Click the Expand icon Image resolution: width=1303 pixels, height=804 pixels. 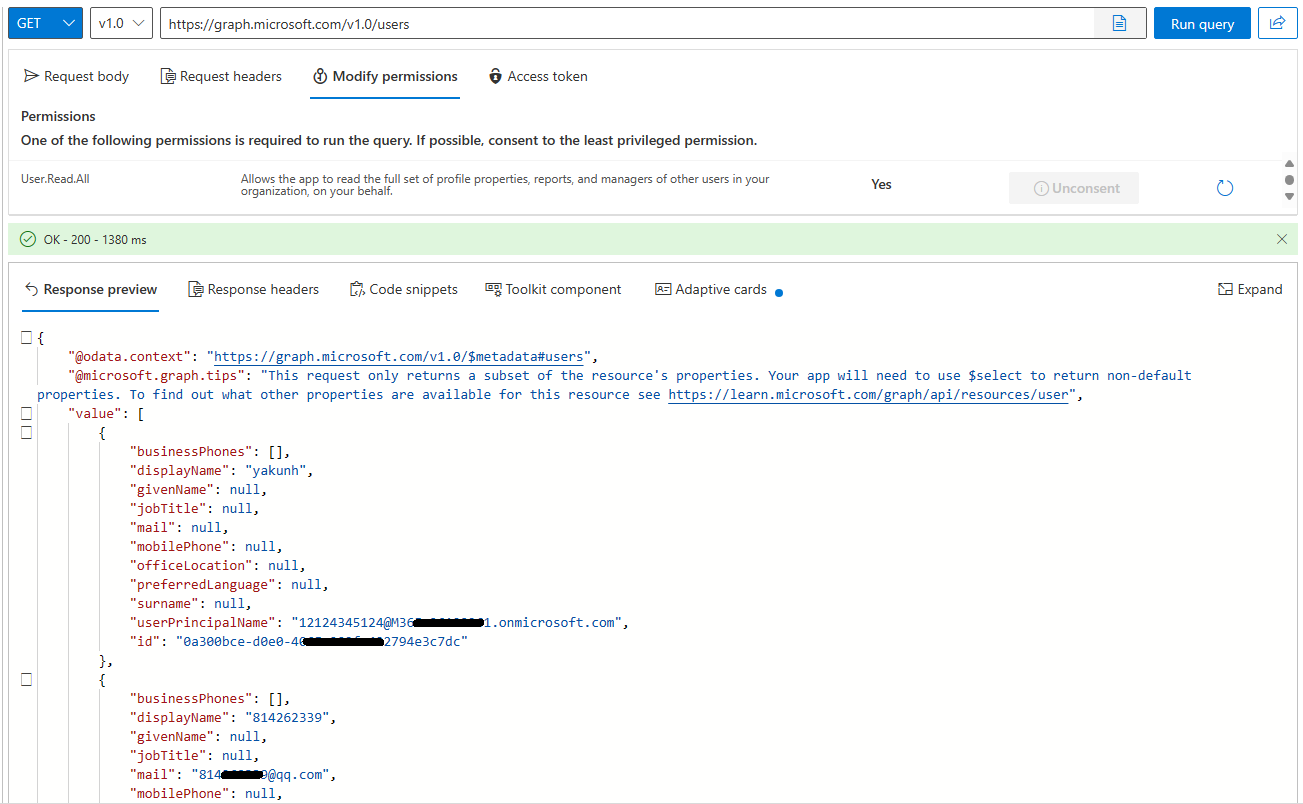(x=1225, y=289)
